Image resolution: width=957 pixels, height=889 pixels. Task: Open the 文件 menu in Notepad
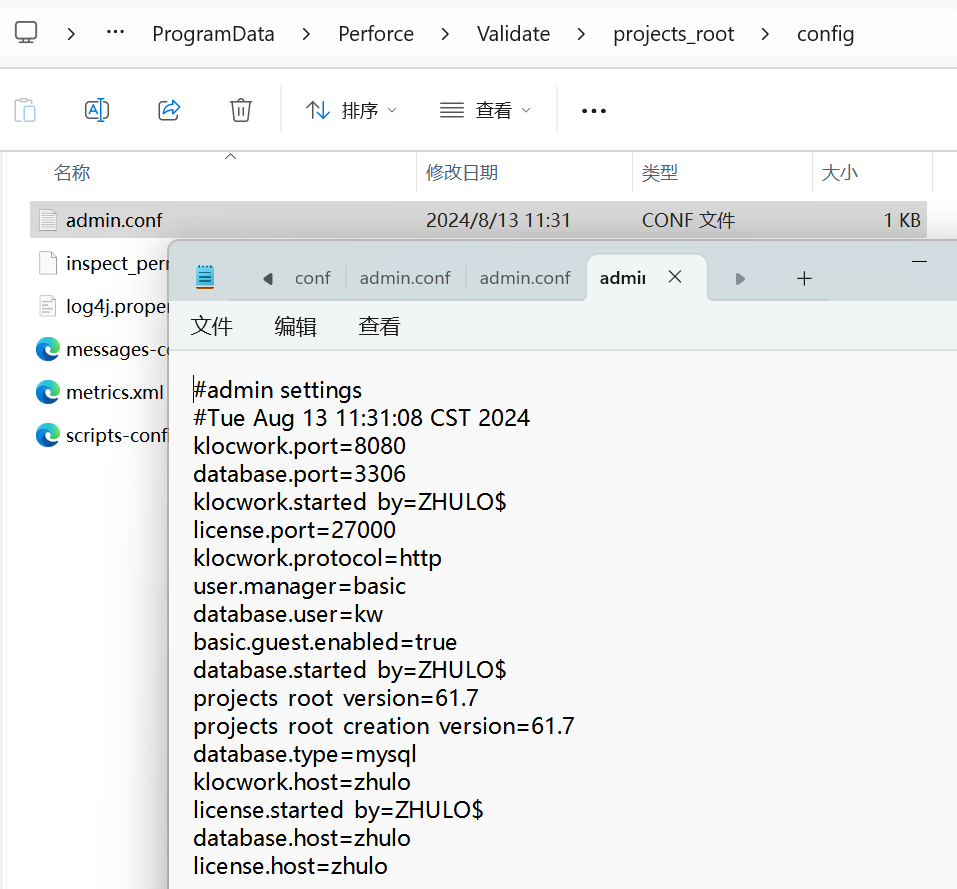[212, 326]
